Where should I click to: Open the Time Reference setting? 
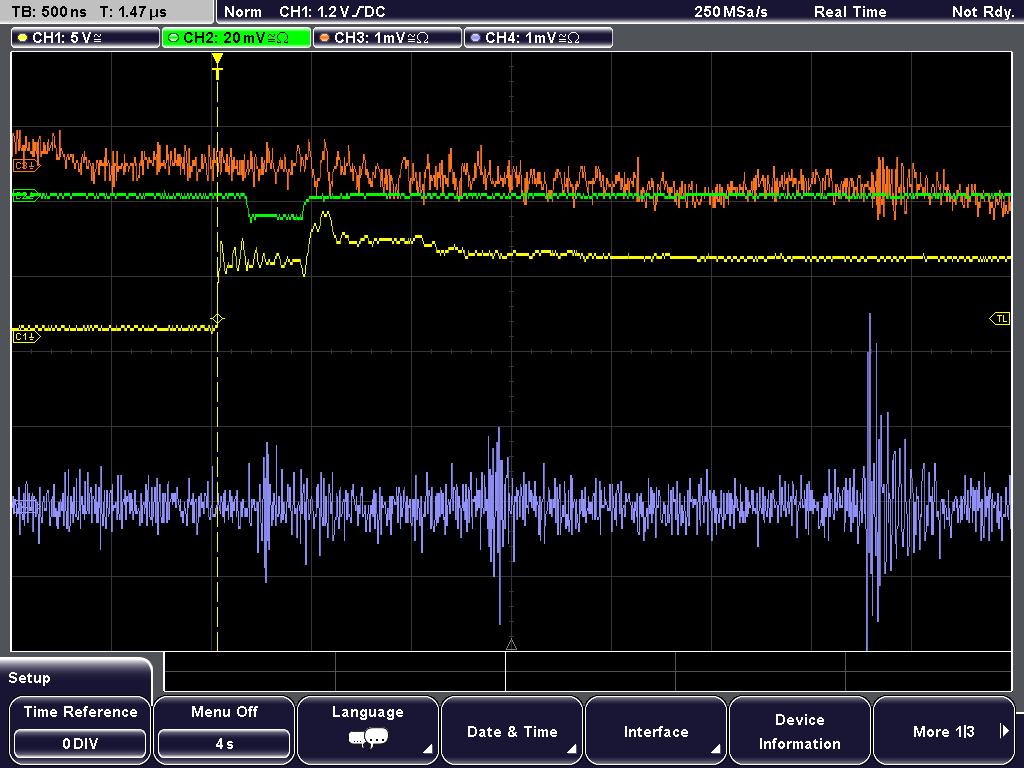(x=80, y=729)
